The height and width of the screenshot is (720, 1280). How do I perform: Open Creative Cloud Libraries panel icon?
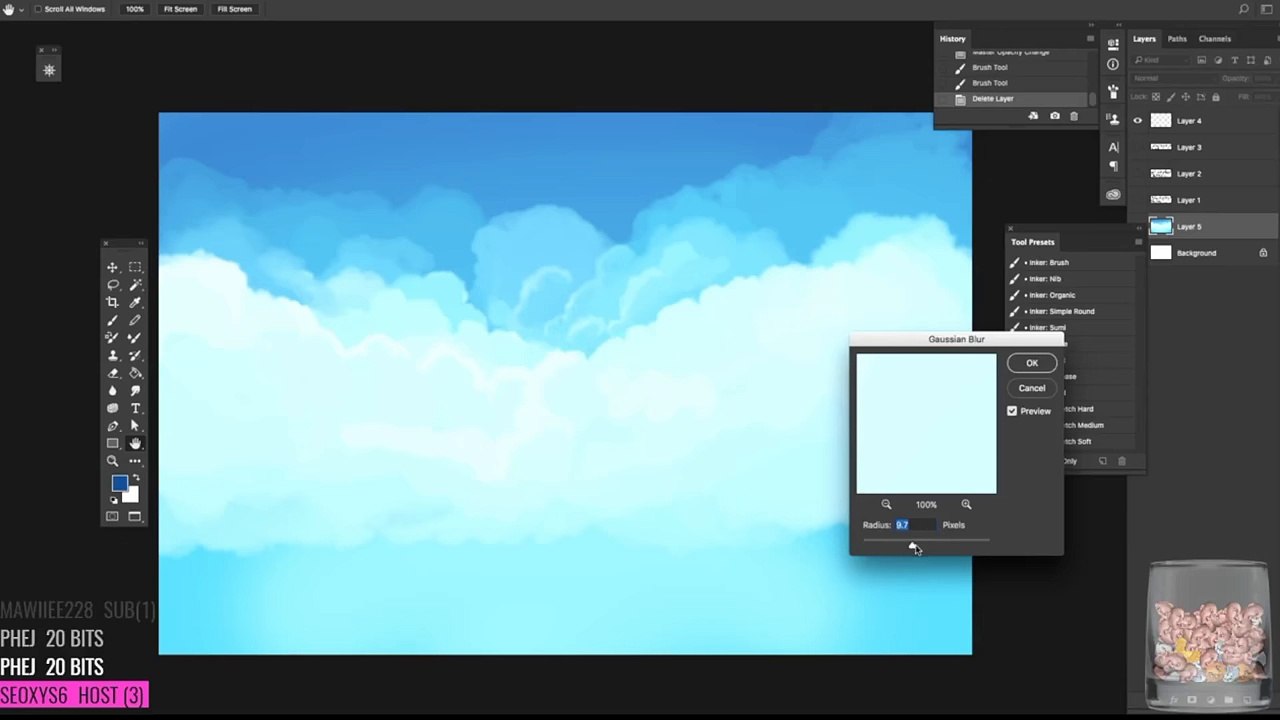1113,194
